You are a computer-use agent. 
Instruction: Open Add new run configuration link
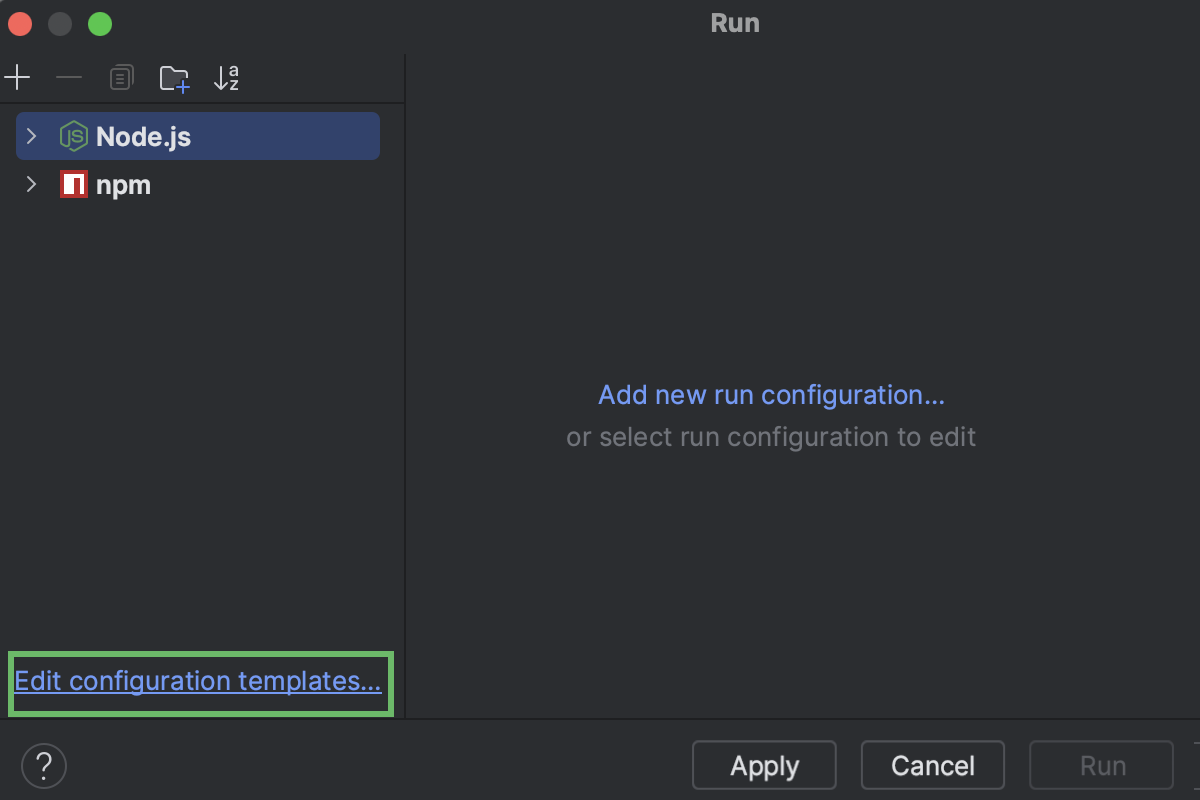771,394
